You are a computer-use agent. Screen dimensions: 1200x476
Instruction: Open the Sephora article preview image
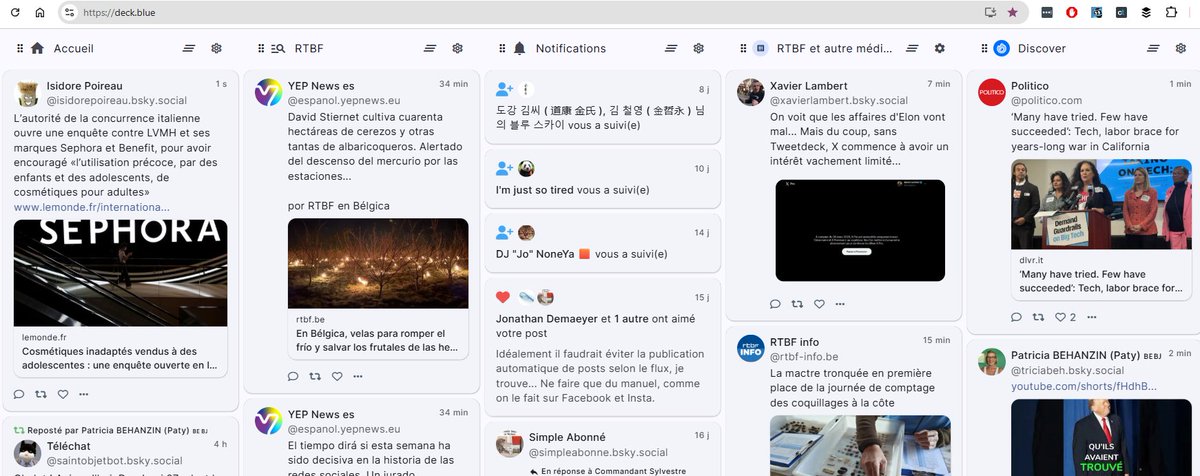pos(121,273)
